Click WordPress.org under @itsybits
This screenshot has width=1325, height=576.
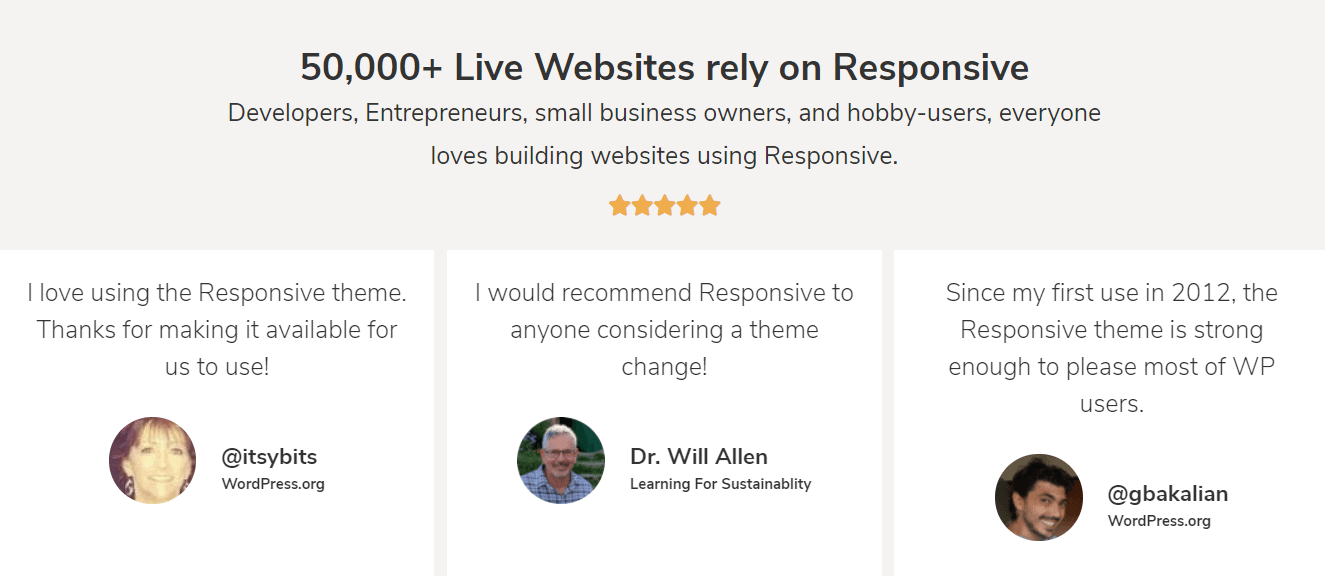[273, 484]
